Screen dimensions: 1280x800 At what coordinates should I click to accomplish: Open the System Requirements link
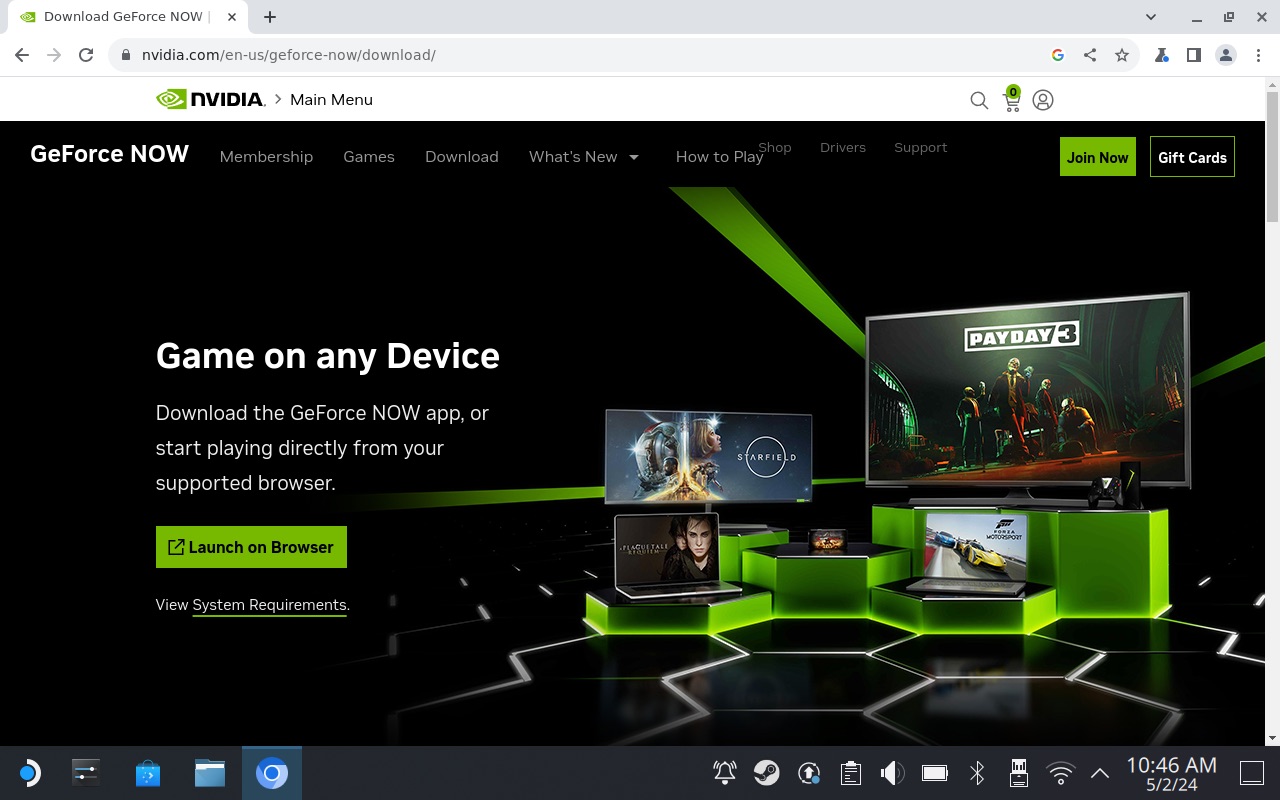pyautogui.click(x=269, y=605)
